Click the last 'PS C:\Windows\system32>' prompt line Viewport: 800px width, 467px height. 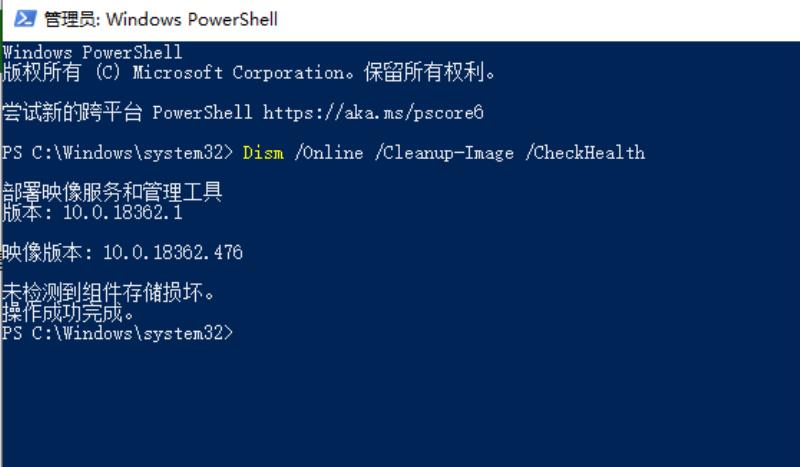117,333
